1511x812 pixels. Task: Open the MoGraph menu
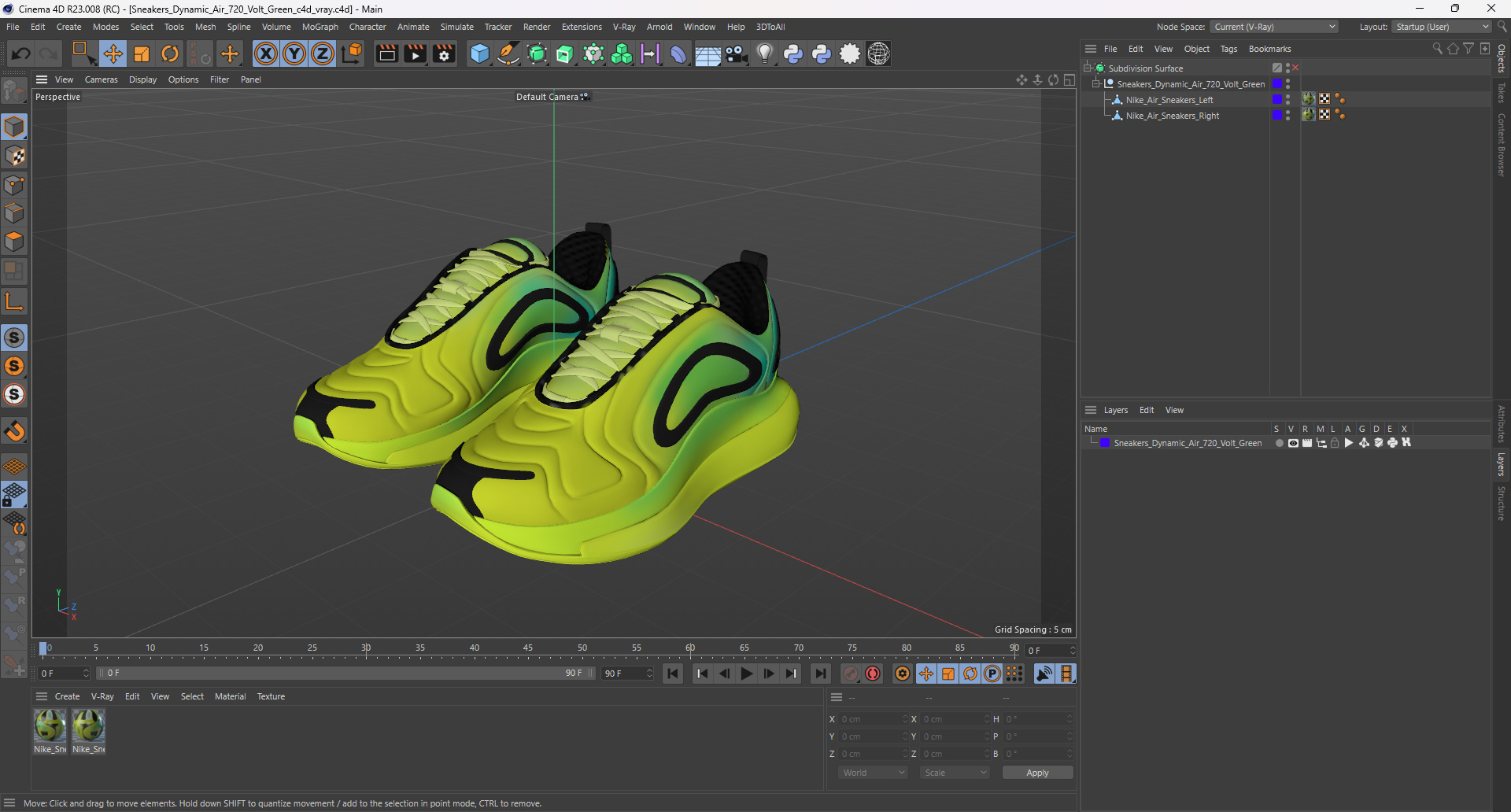[320, 27]
